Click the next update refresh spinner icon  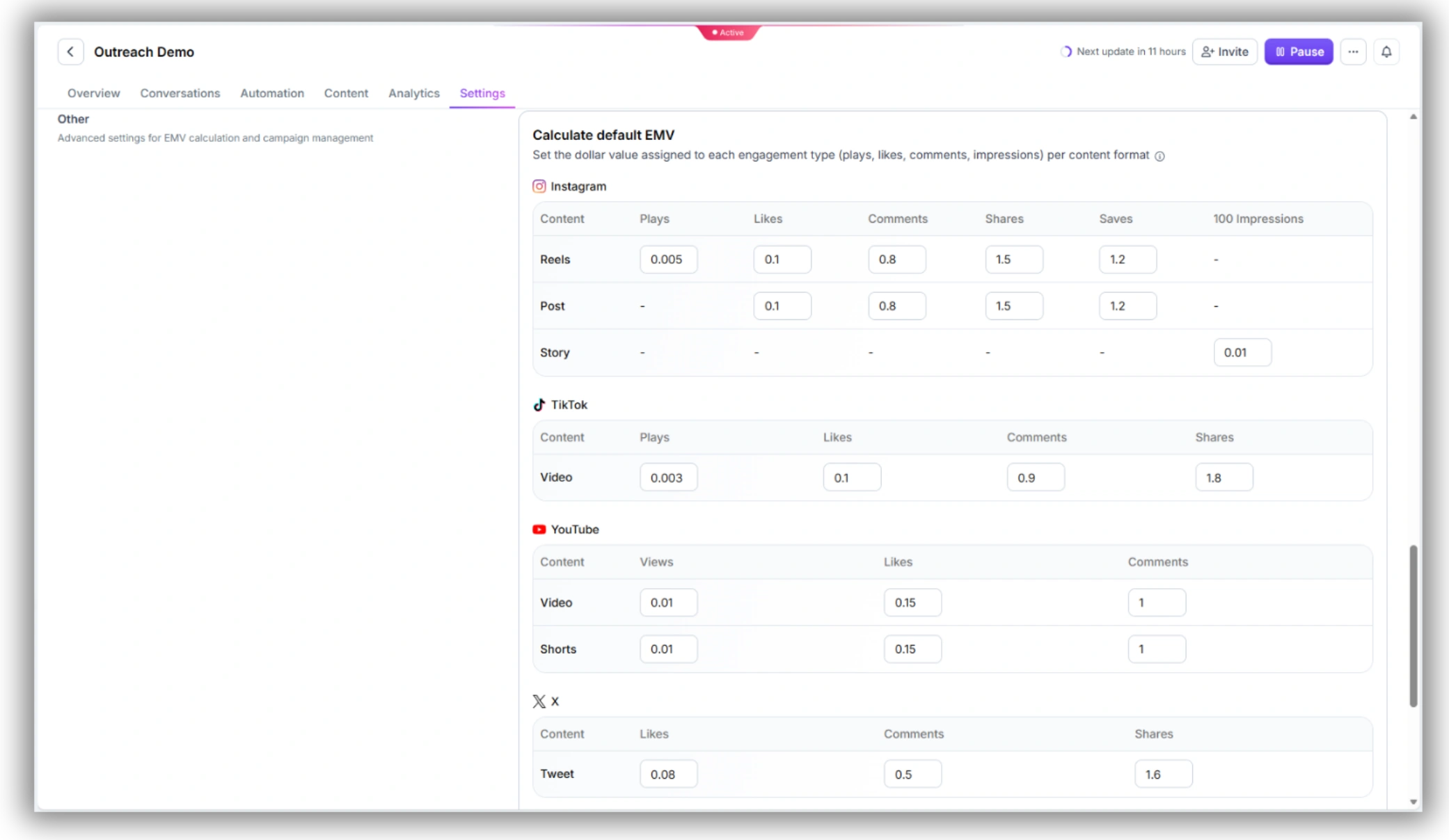tap(1066, 51)
